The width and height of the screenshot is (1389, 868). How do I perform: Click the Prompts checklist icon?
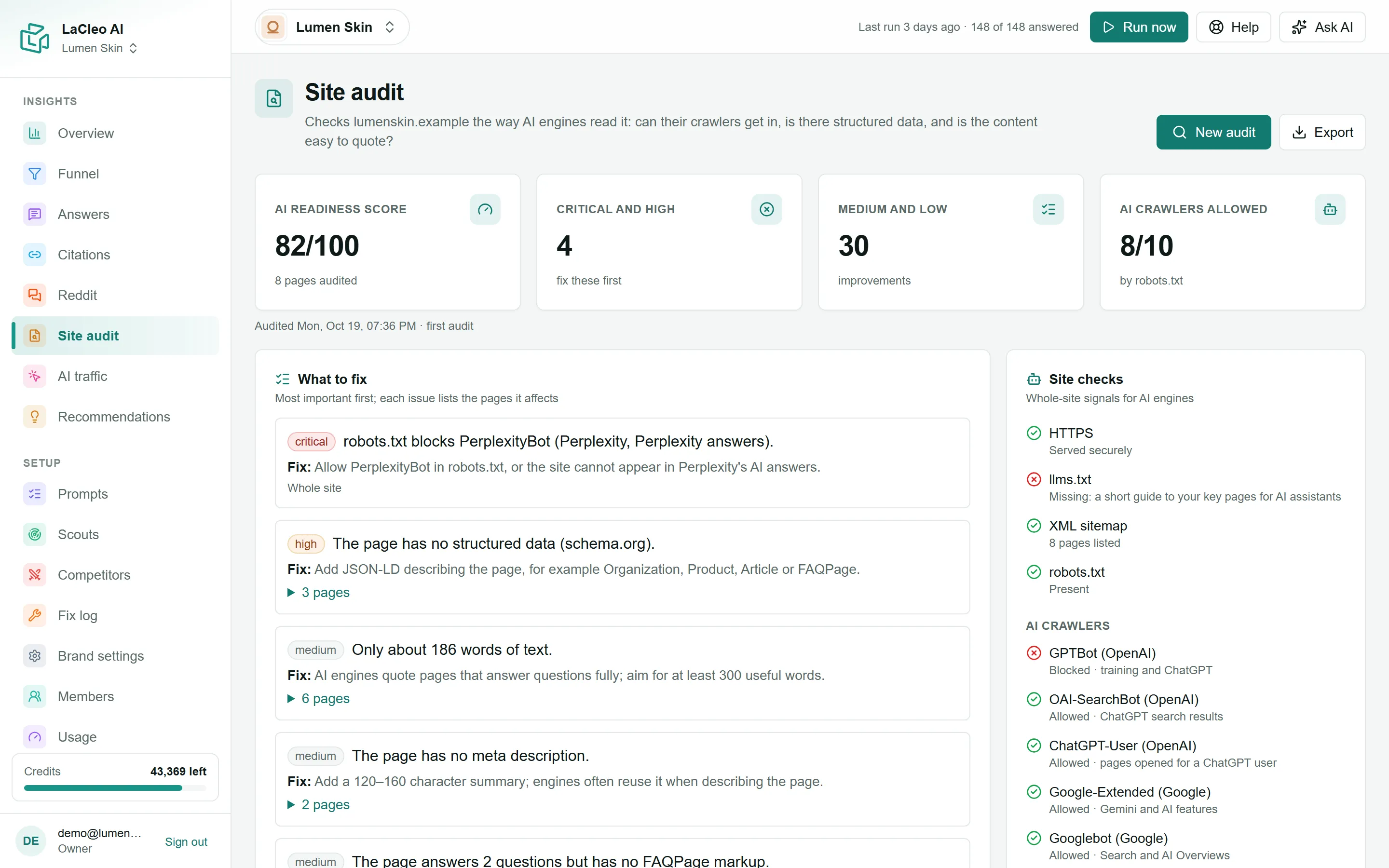click(34, 494)
